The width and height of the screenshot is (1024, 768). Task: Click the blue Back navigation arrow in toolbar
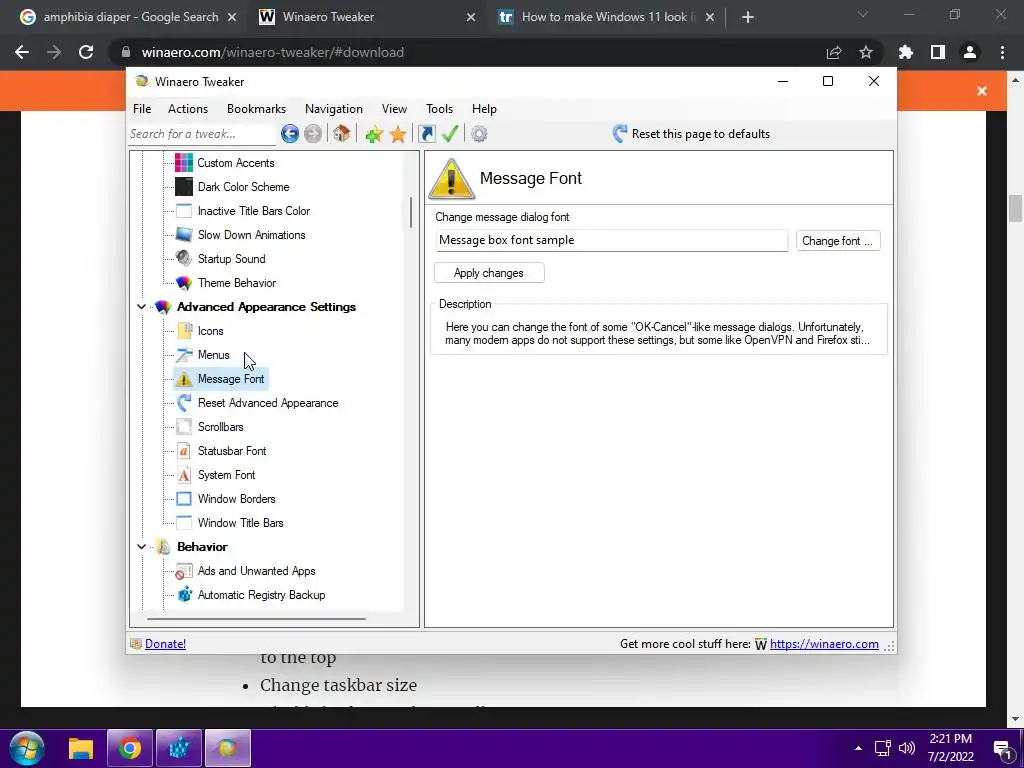click(x=290, y=134)
